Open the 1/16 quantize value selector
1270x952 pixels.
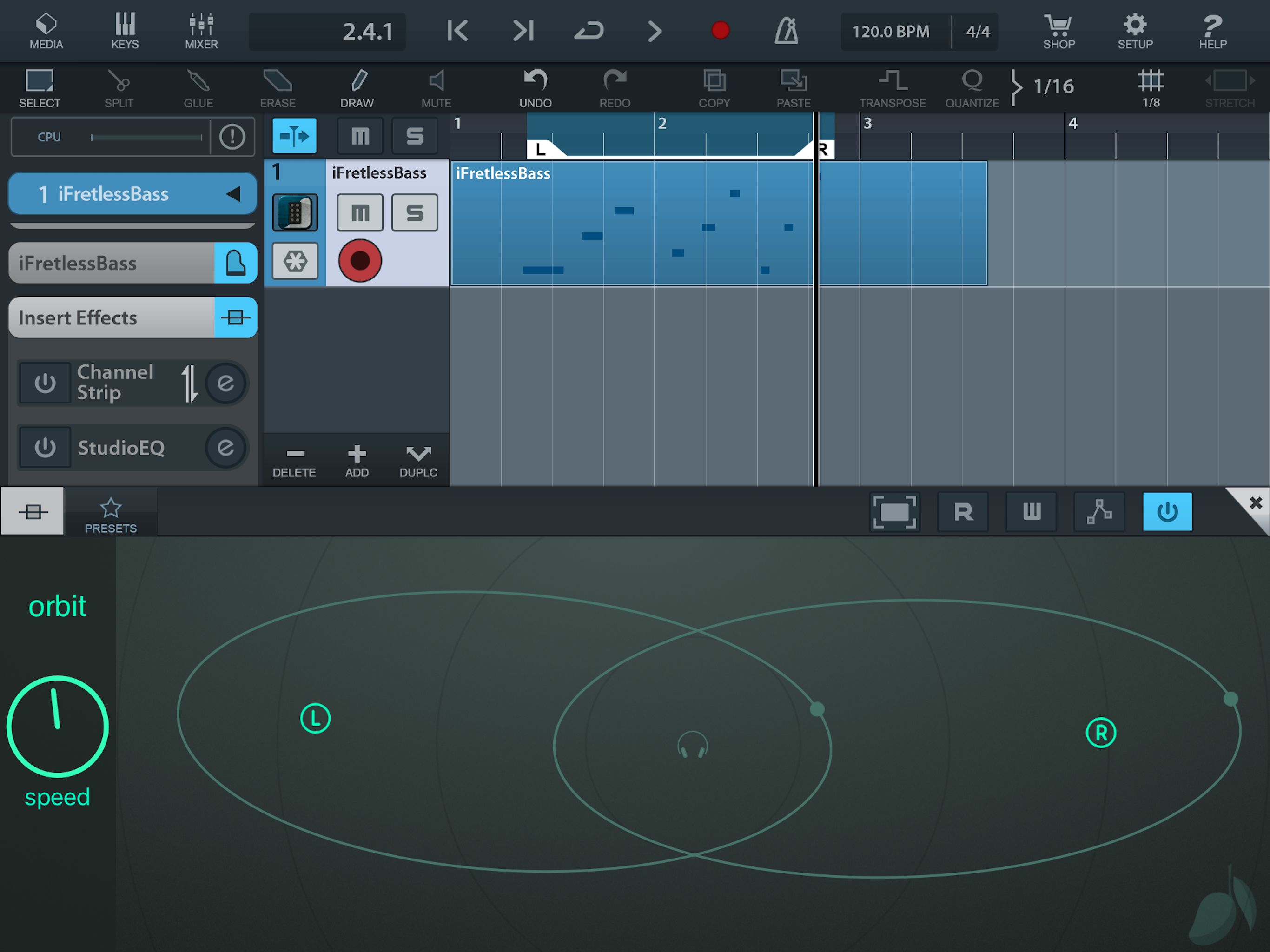(1052, 87)
